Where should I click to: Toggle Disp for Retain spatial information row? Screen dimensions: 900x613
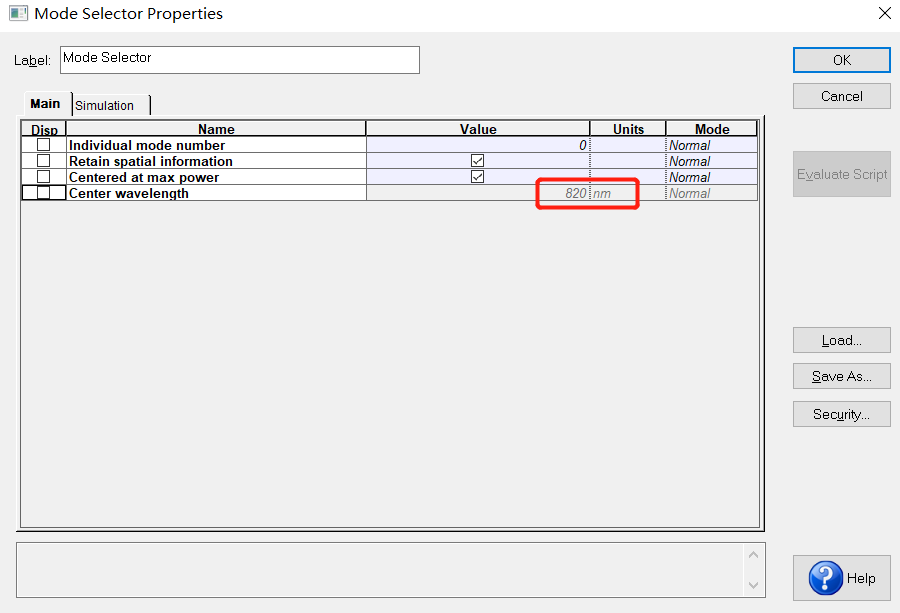[x=42, y=161]
